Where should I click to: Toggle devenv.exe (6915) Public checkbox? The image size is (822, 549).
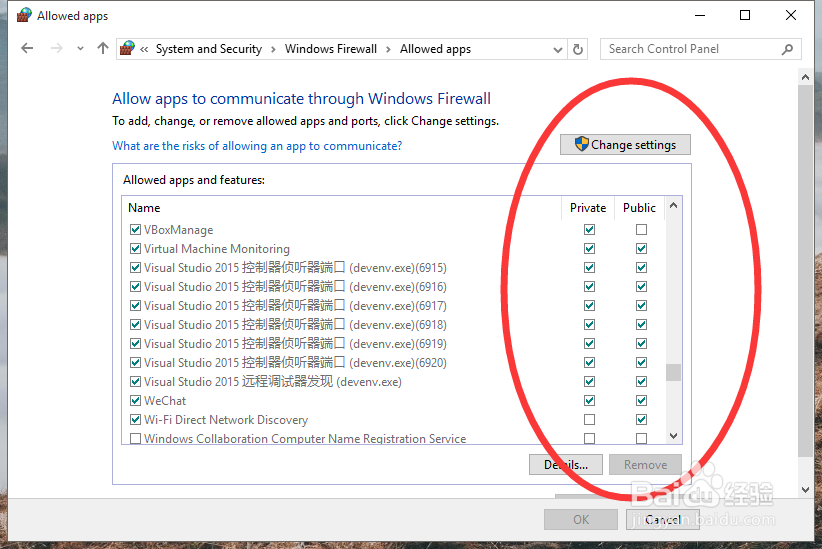coord(641,267)
